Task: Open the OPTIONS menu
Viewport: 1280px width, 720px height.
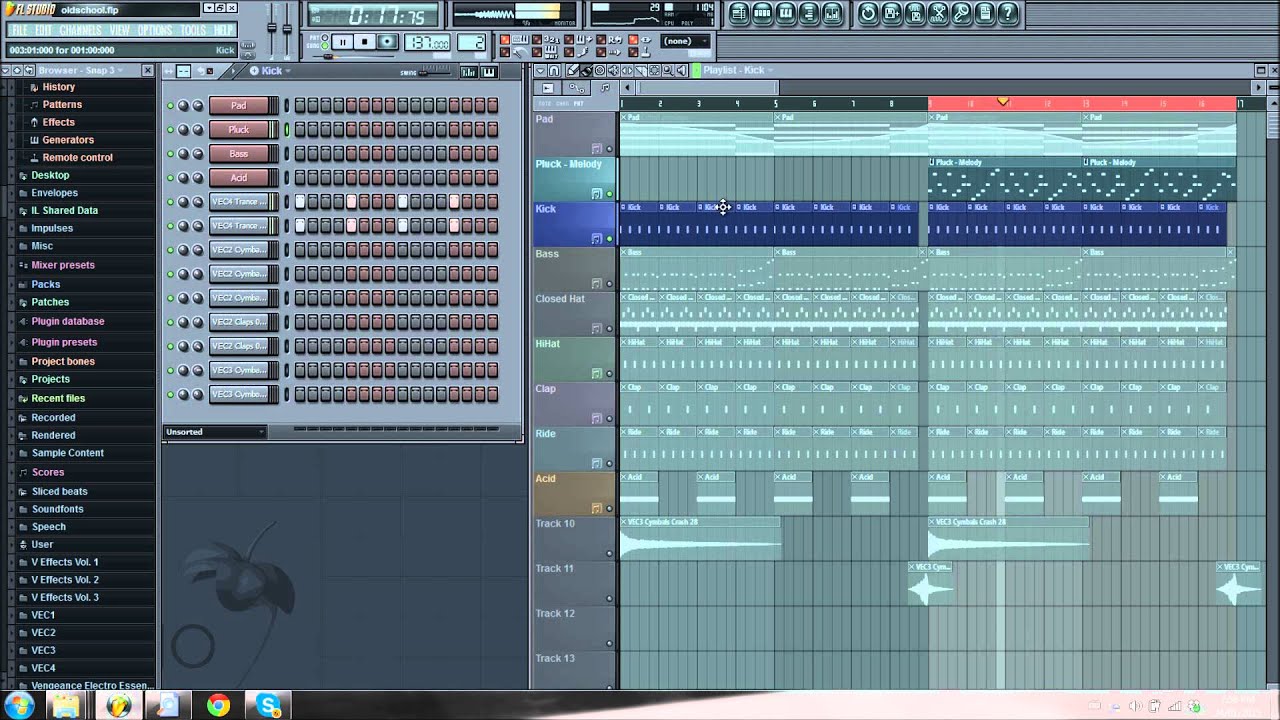Action: coord(155,30)
